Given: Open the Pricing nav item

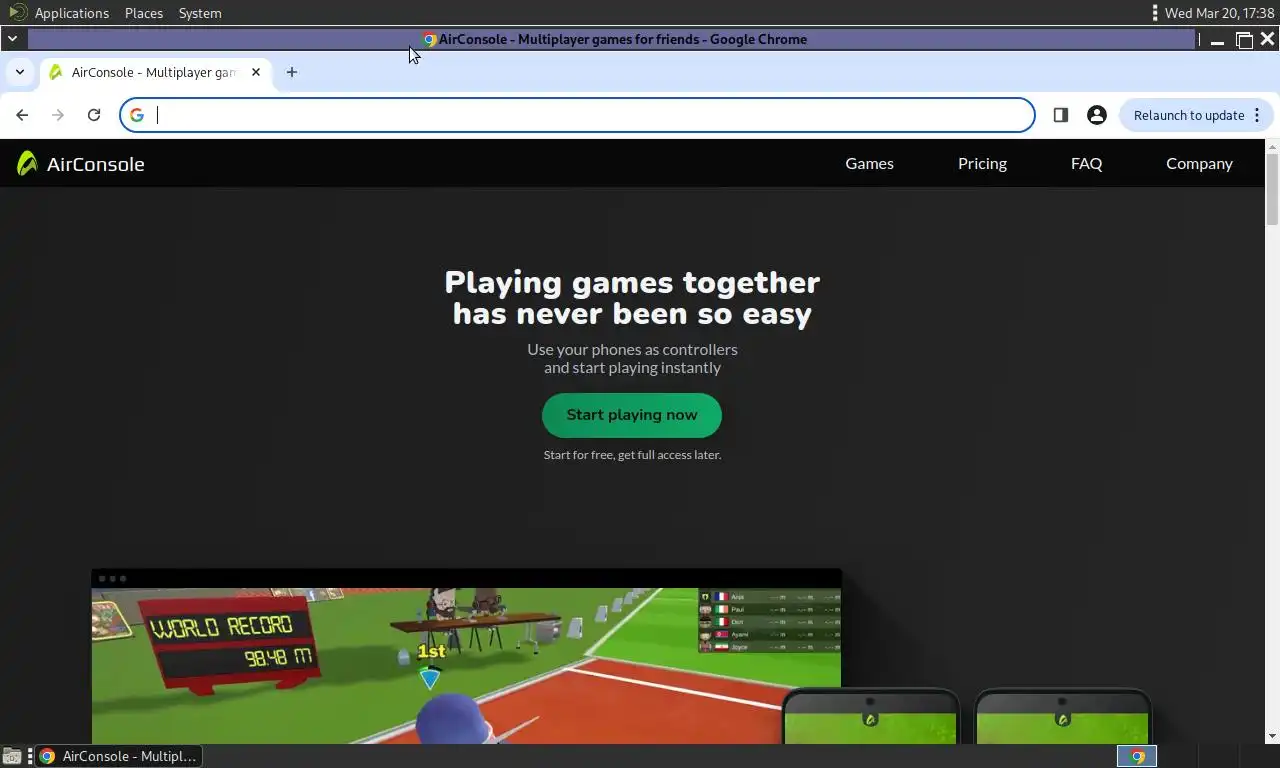Looking at the screenshot, I should click(x=982, y=164).
